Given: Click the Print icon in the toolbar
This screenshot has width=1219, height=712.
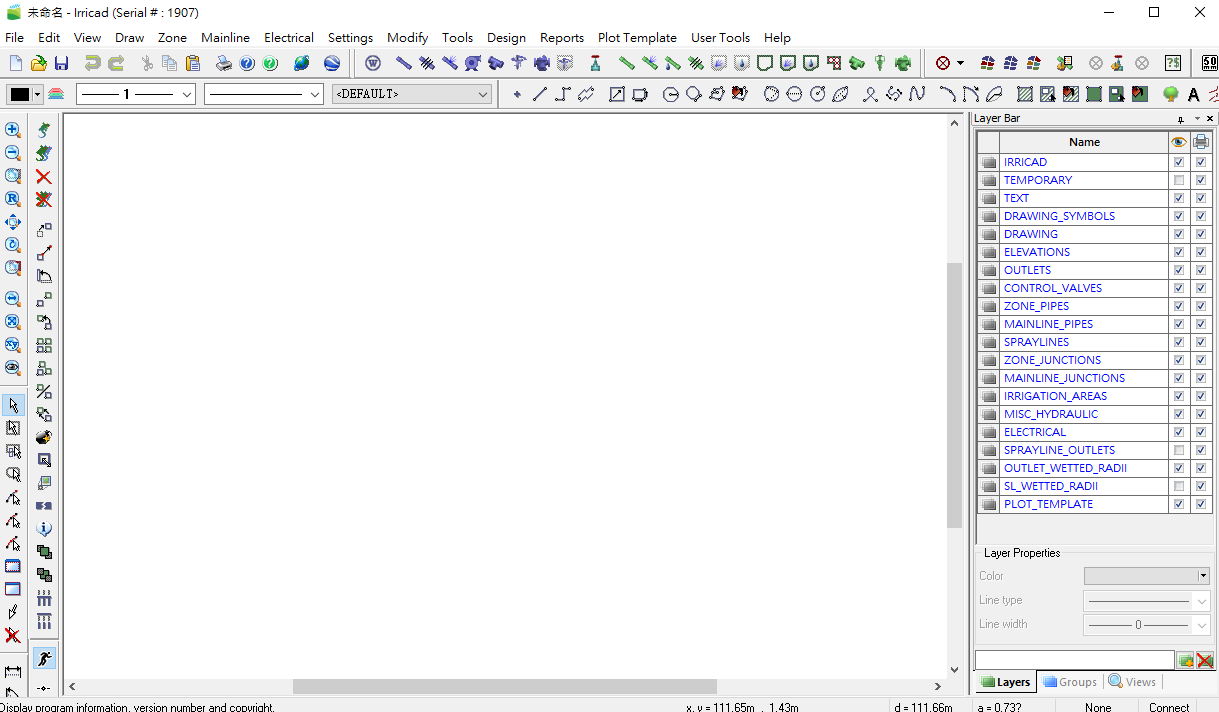Looking at the screenshot, I should tap(224, 64).
